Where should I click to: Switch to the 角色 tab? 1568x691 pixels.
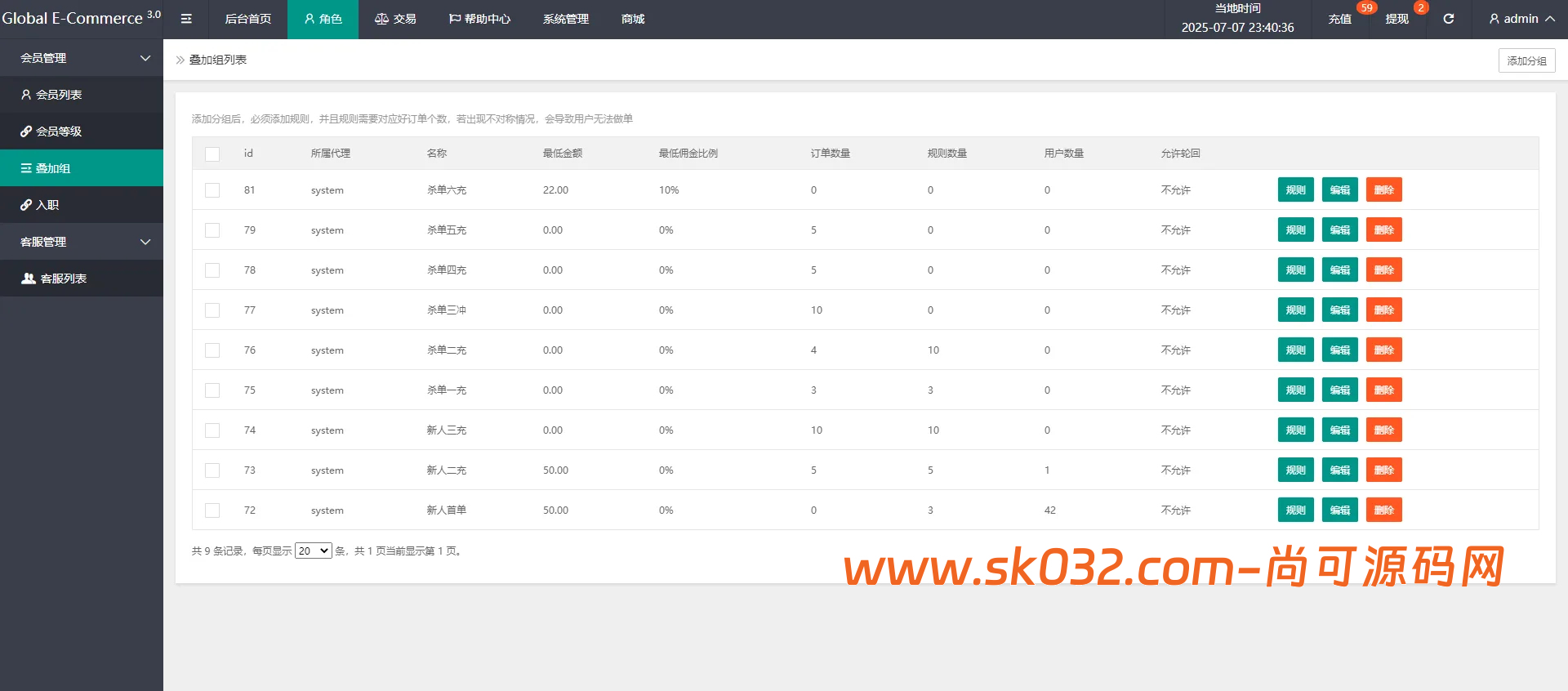[323, 19]
